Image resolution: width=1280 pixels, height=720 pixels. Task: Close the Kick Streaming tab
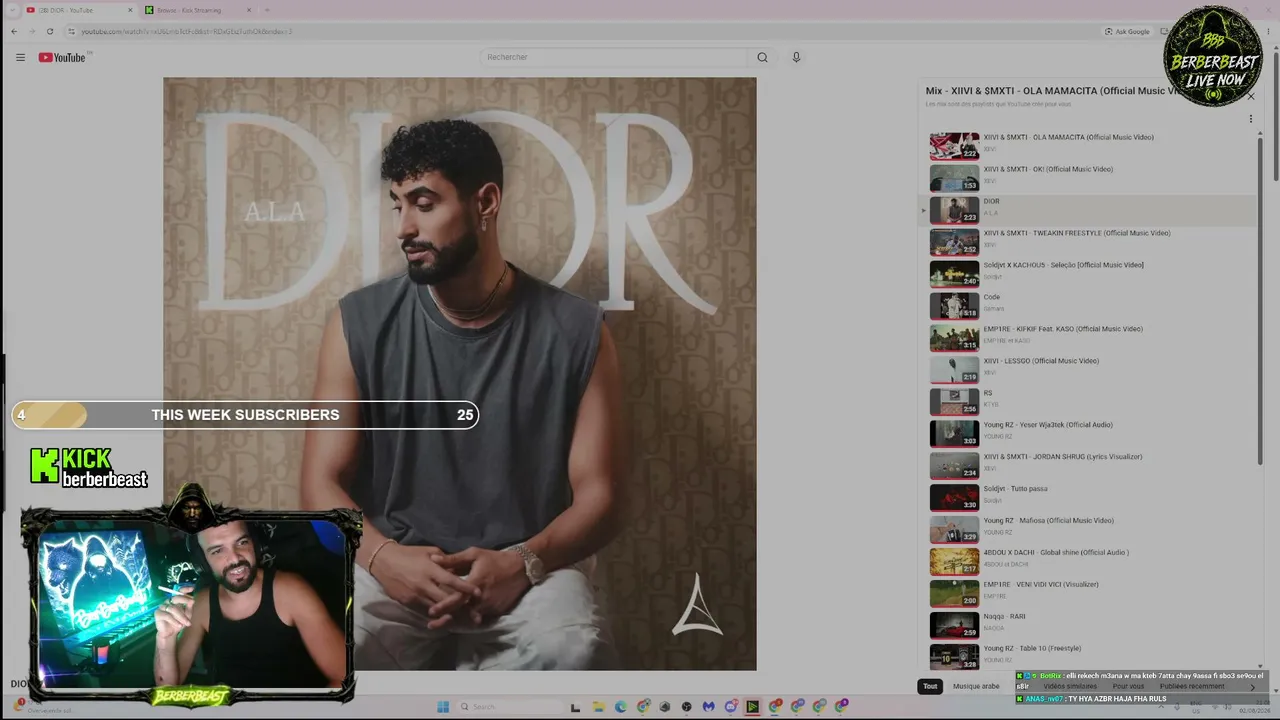[249, 10]
